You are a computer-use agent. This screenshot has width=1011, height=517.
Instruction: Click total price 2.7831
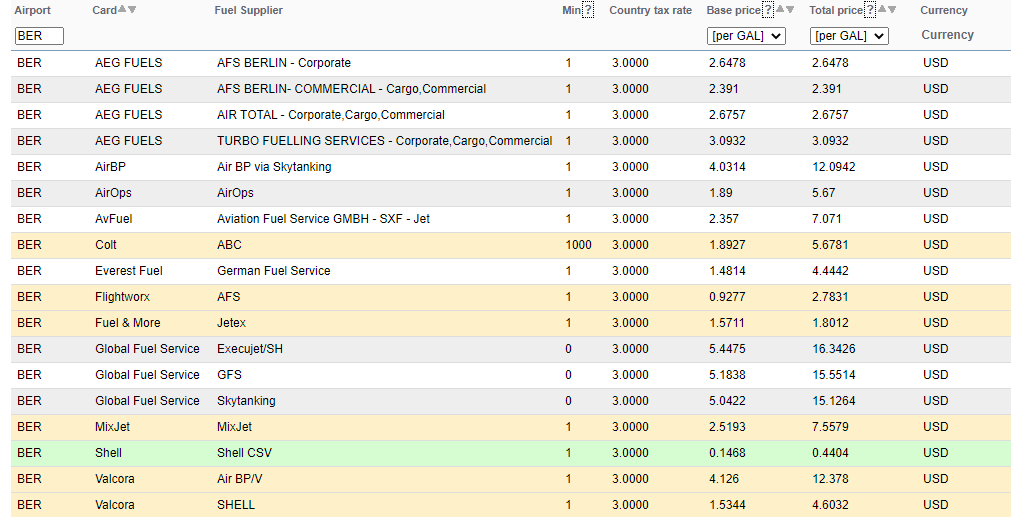point(830,297)
